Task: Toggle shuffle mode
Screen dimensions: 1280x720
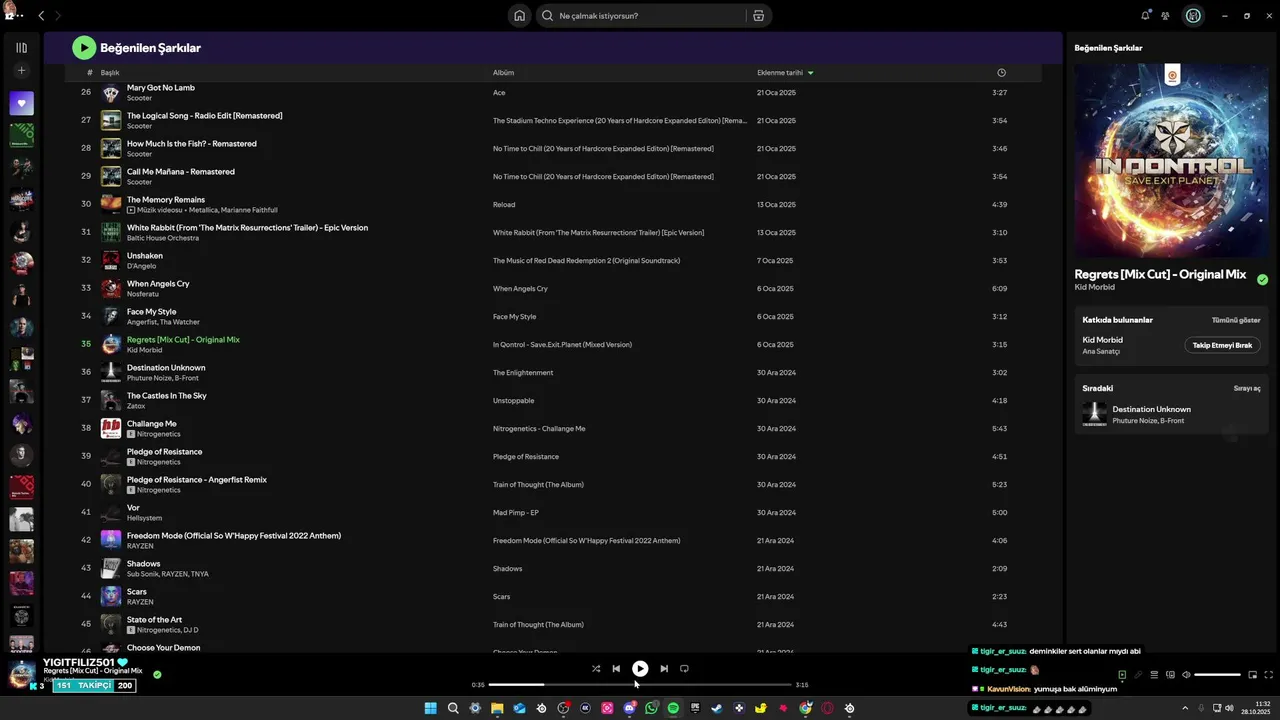Action: click(x=596, y=668)
